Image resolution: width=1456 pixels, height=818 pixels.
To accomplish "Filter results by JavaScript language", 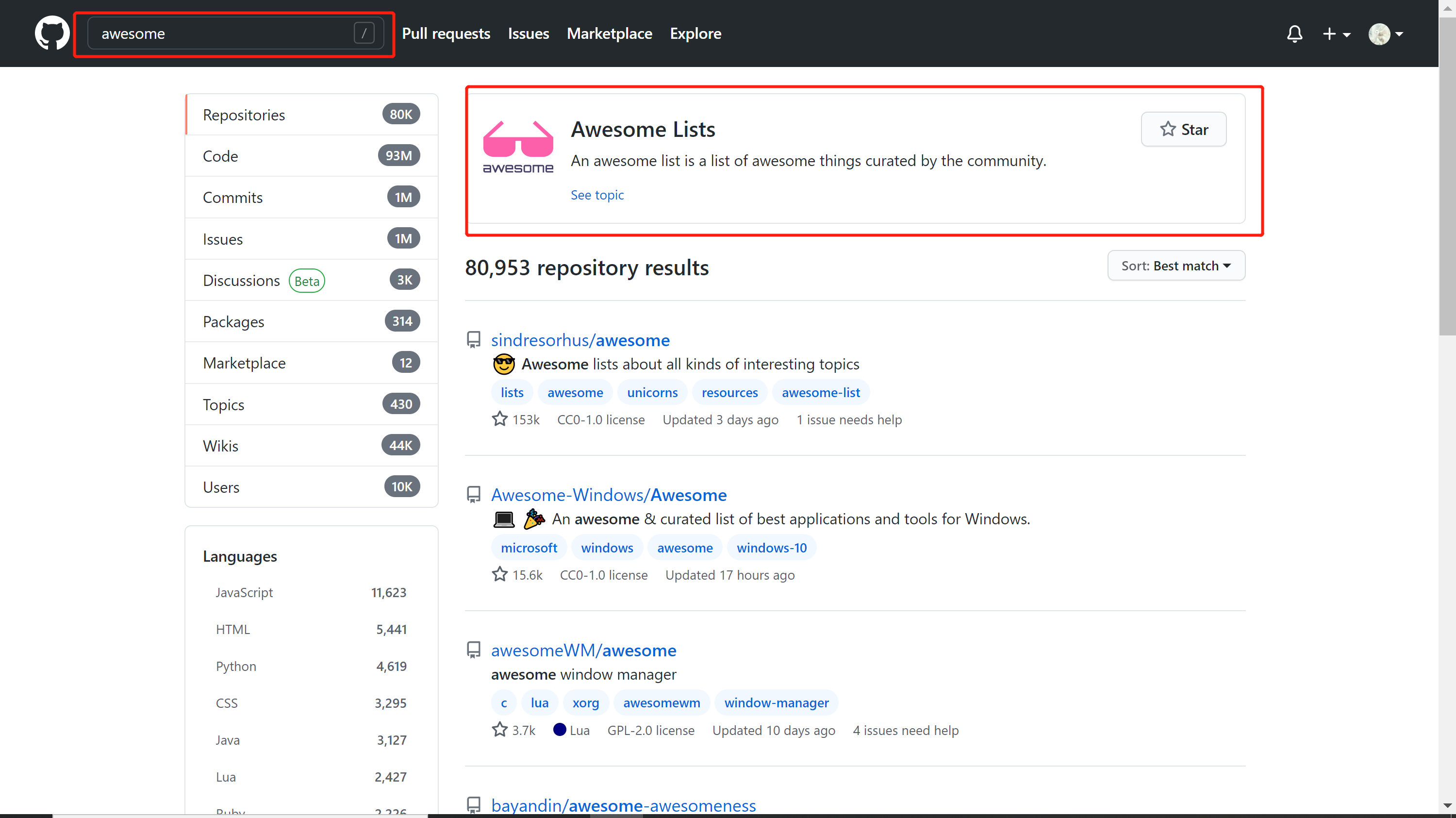I will 244,592.
